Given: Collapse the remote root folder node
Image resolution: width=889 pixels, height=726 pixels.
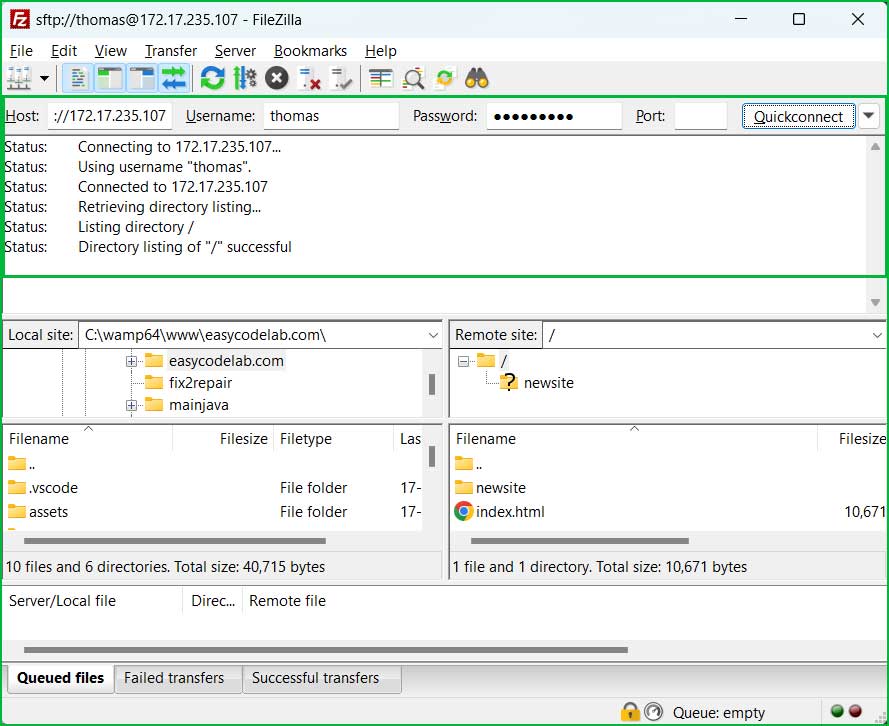Looking at the screenshot, I should 463,361.
